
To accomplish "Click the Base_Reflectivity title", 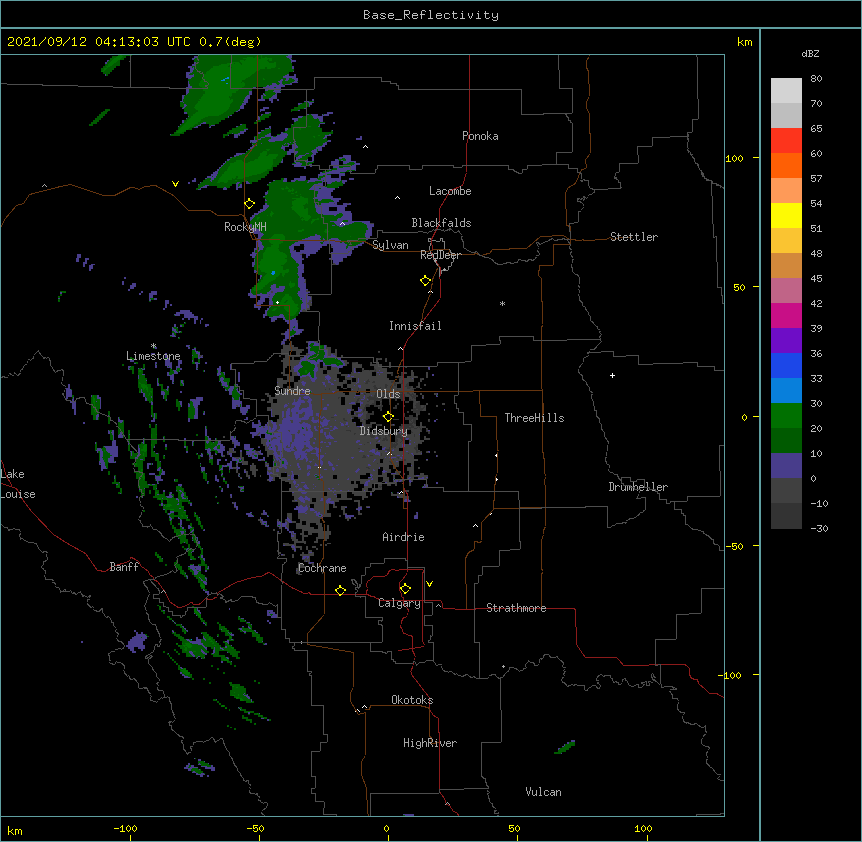I will click(x=431, y=15).
